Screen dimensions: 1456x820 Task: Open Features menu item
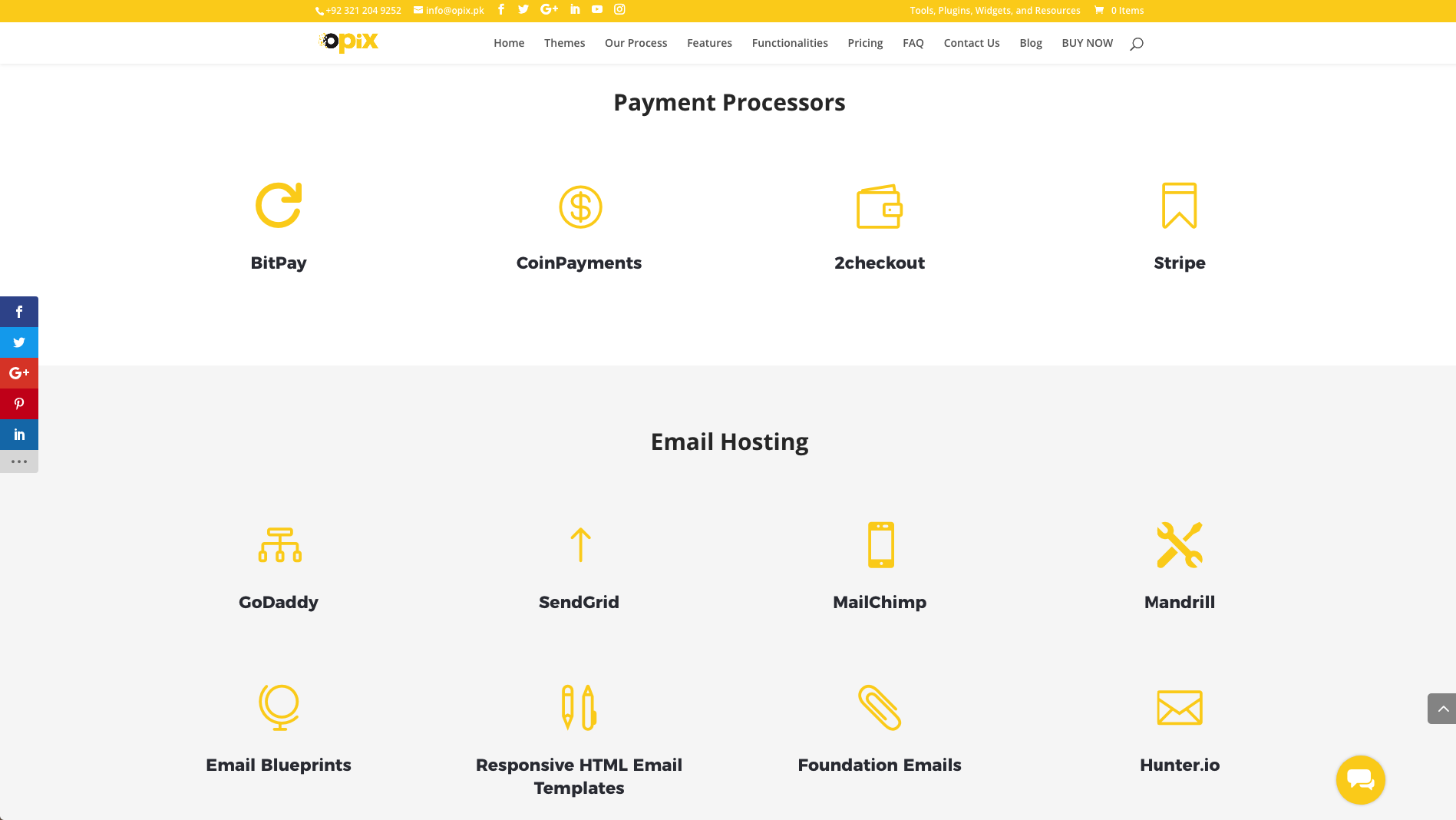(710, 43)
